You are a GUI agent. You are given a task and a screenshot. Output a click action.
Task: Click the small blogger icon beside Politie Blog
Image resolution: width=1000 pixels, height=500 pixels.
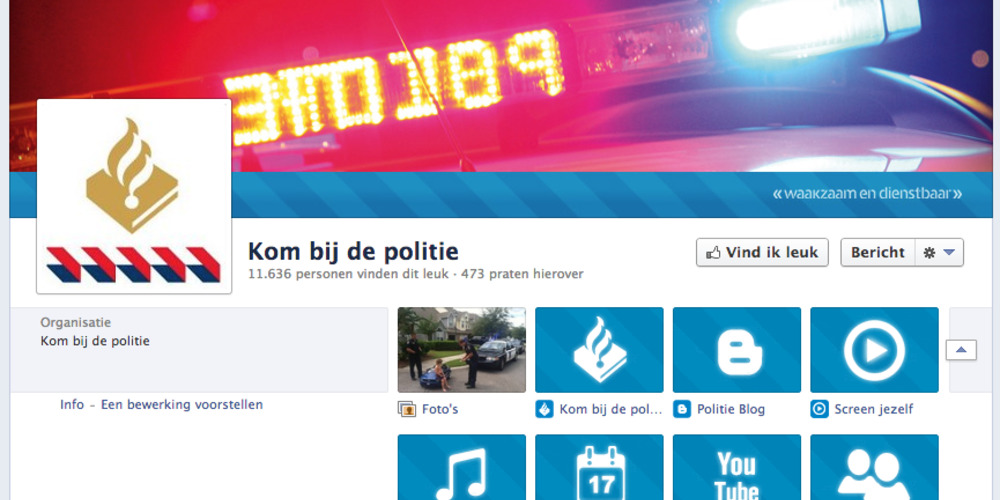[682, 409]
